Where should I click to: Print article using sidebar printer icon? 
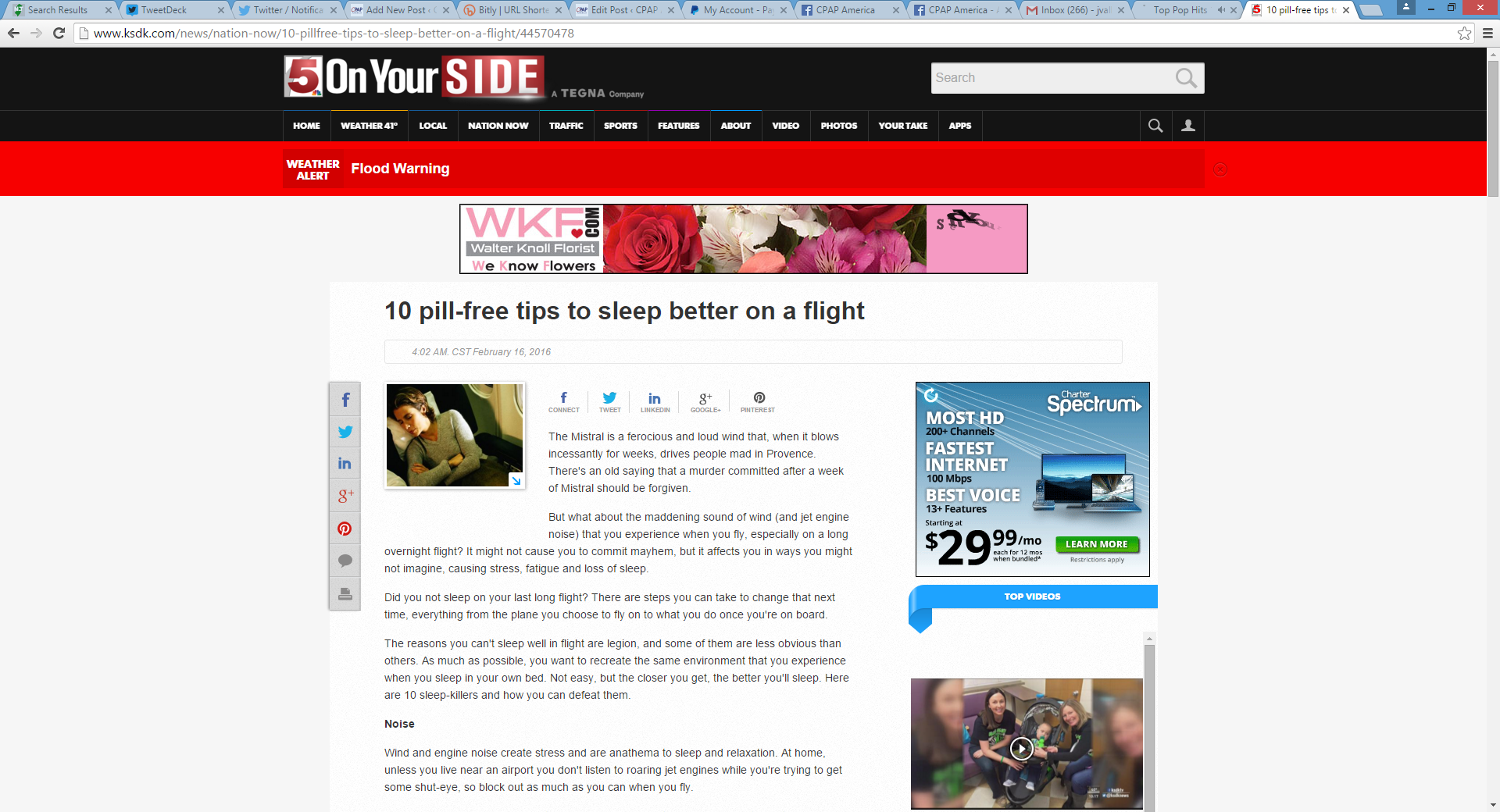(x=345, y=593)
